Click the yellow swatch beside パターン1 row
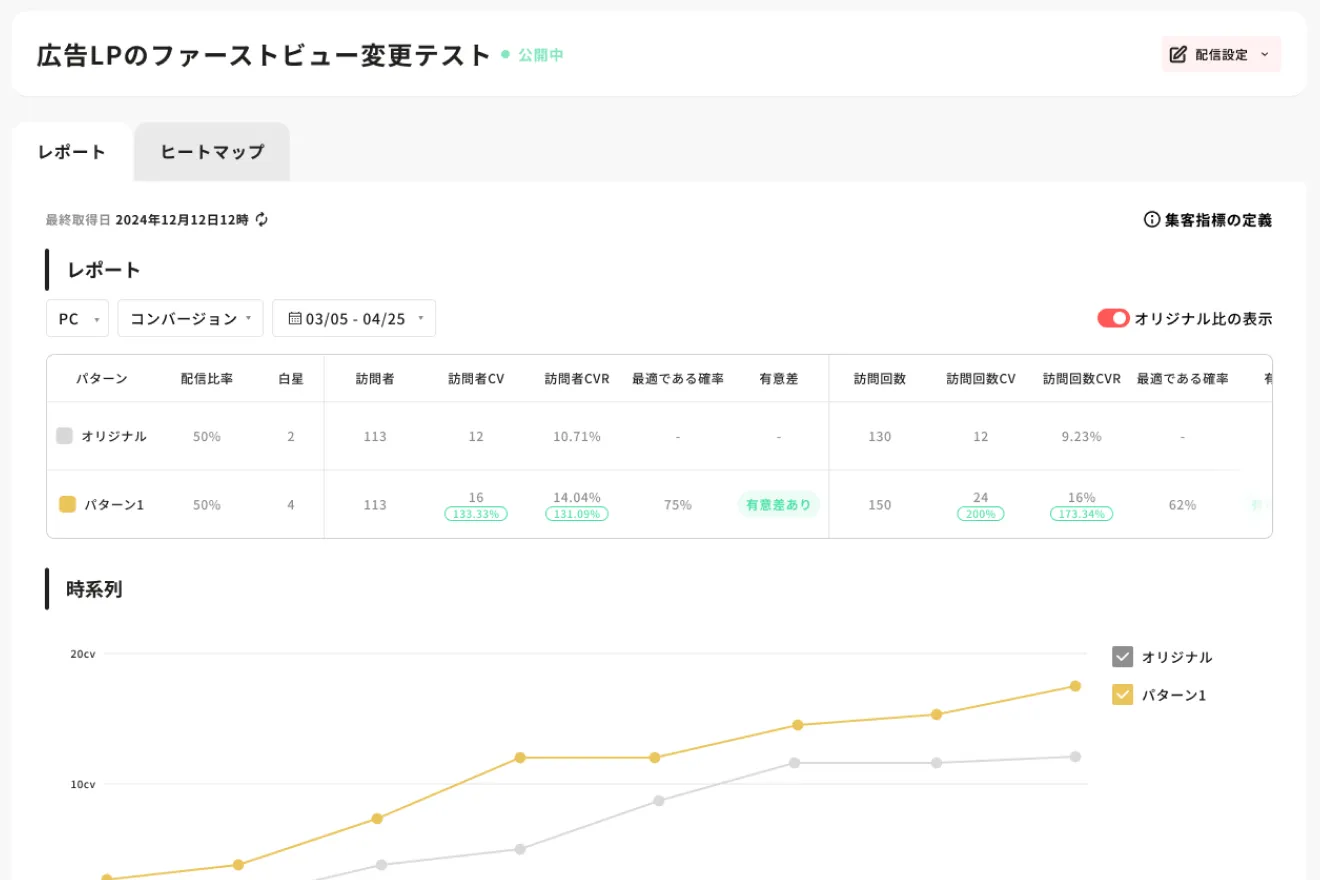The image size is (1320, 880). [67, 504]
